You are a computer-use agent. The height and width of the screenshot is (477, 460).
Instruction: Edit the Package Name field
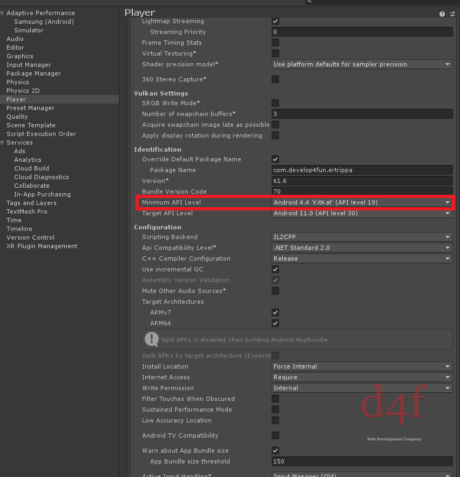[362, 170]
